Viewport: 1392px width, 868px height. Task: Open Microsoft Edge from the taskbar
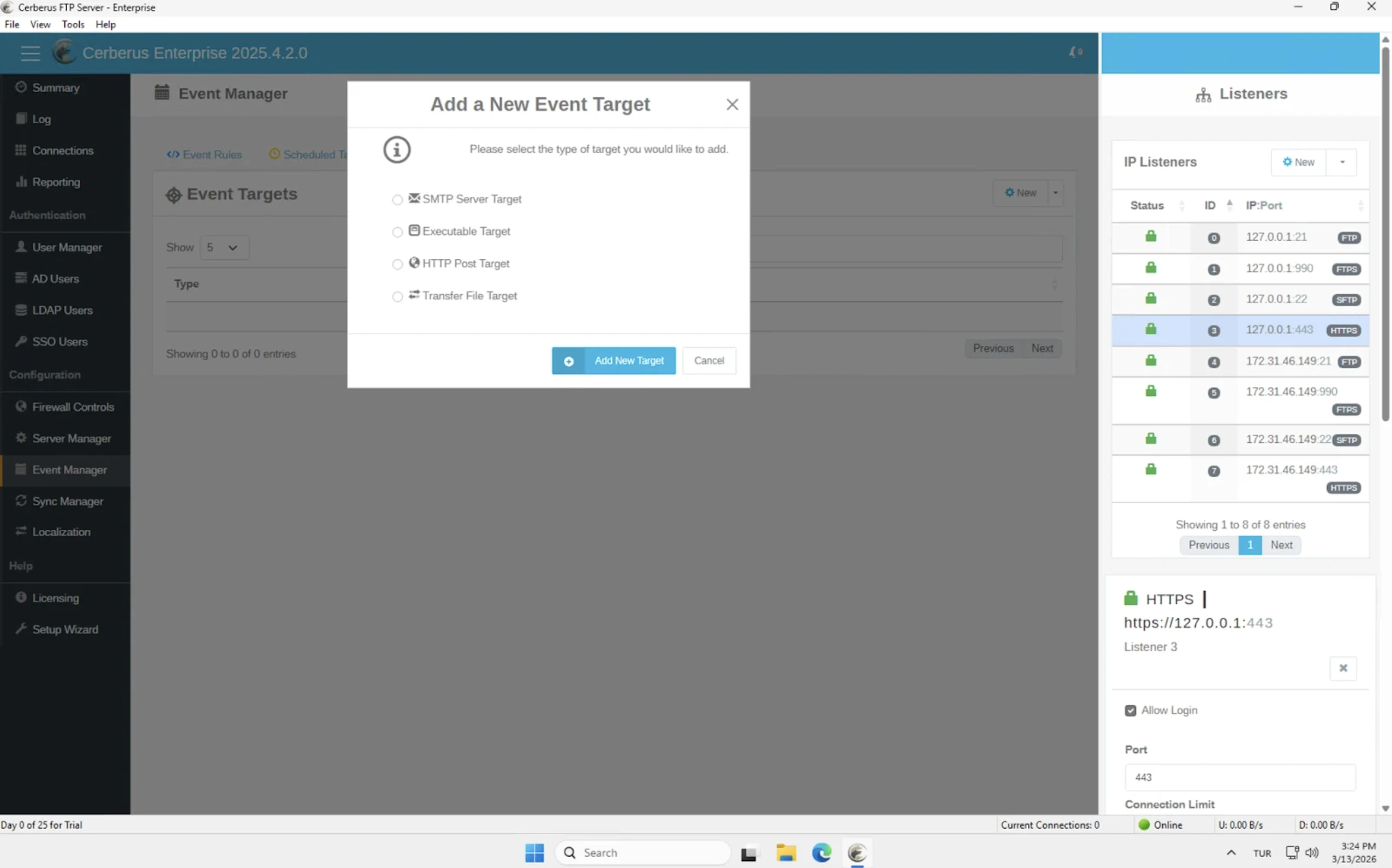click(x=822, y=853)
